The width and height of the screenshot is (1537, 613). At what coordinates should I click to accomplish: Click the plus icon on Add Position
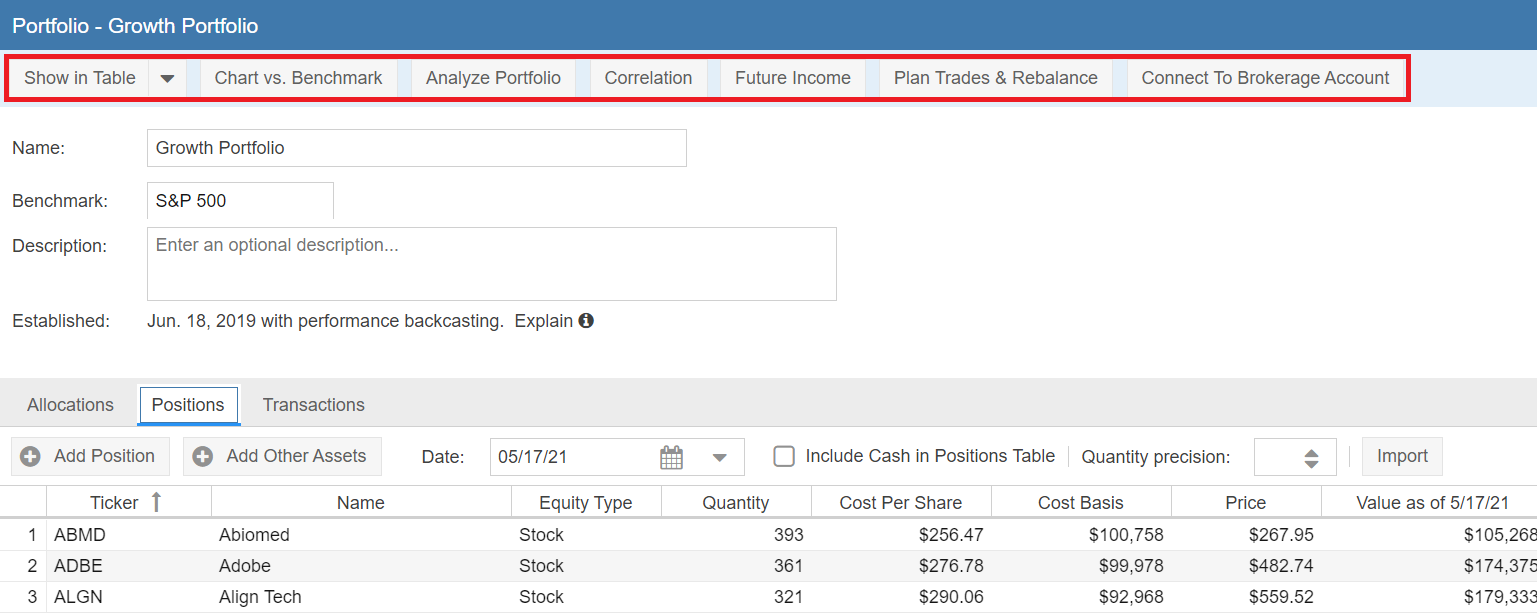point(31,456)
